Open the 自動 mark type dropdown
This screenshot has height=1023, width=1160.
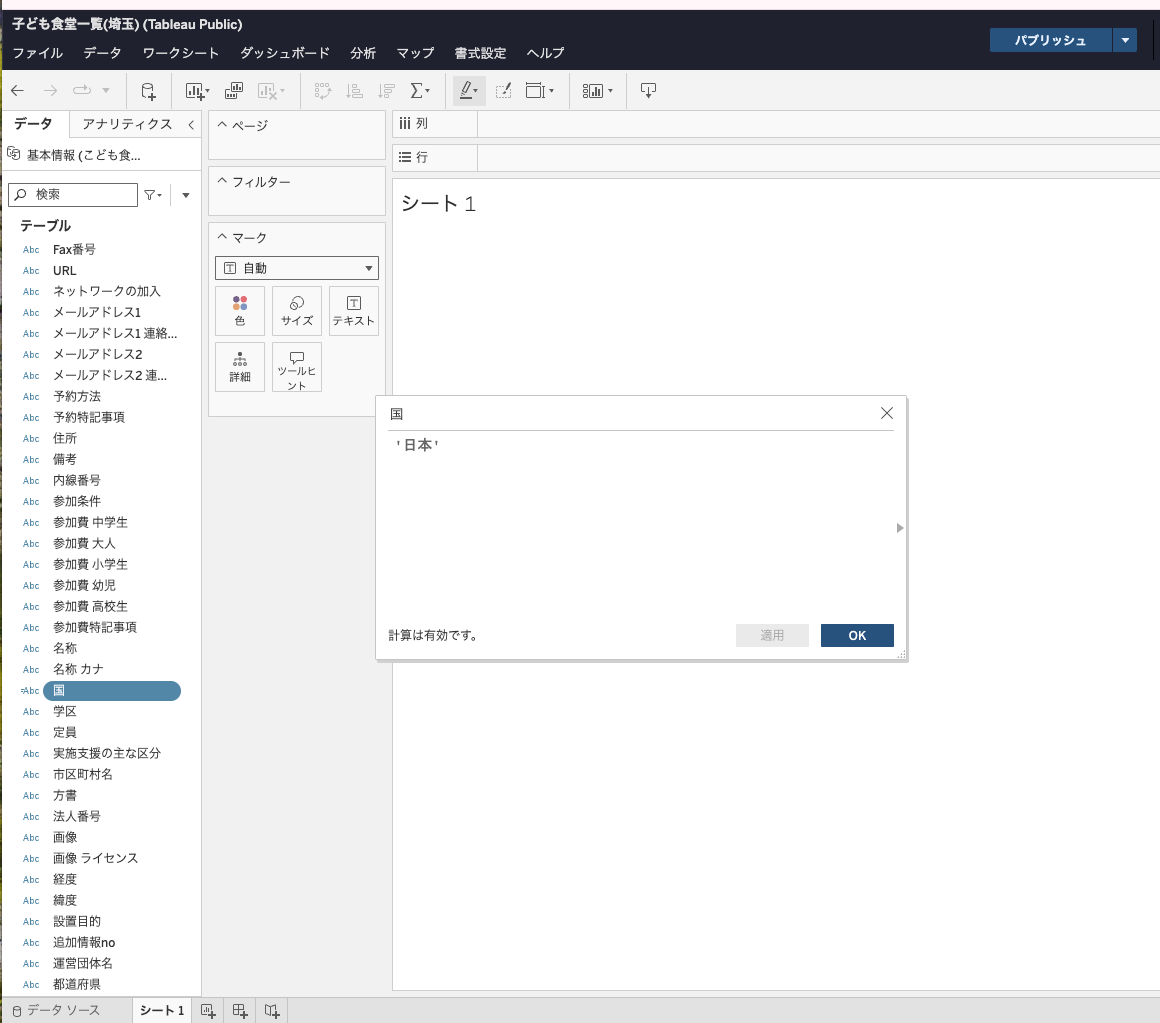pyautogui.click(x=297, y=268)
